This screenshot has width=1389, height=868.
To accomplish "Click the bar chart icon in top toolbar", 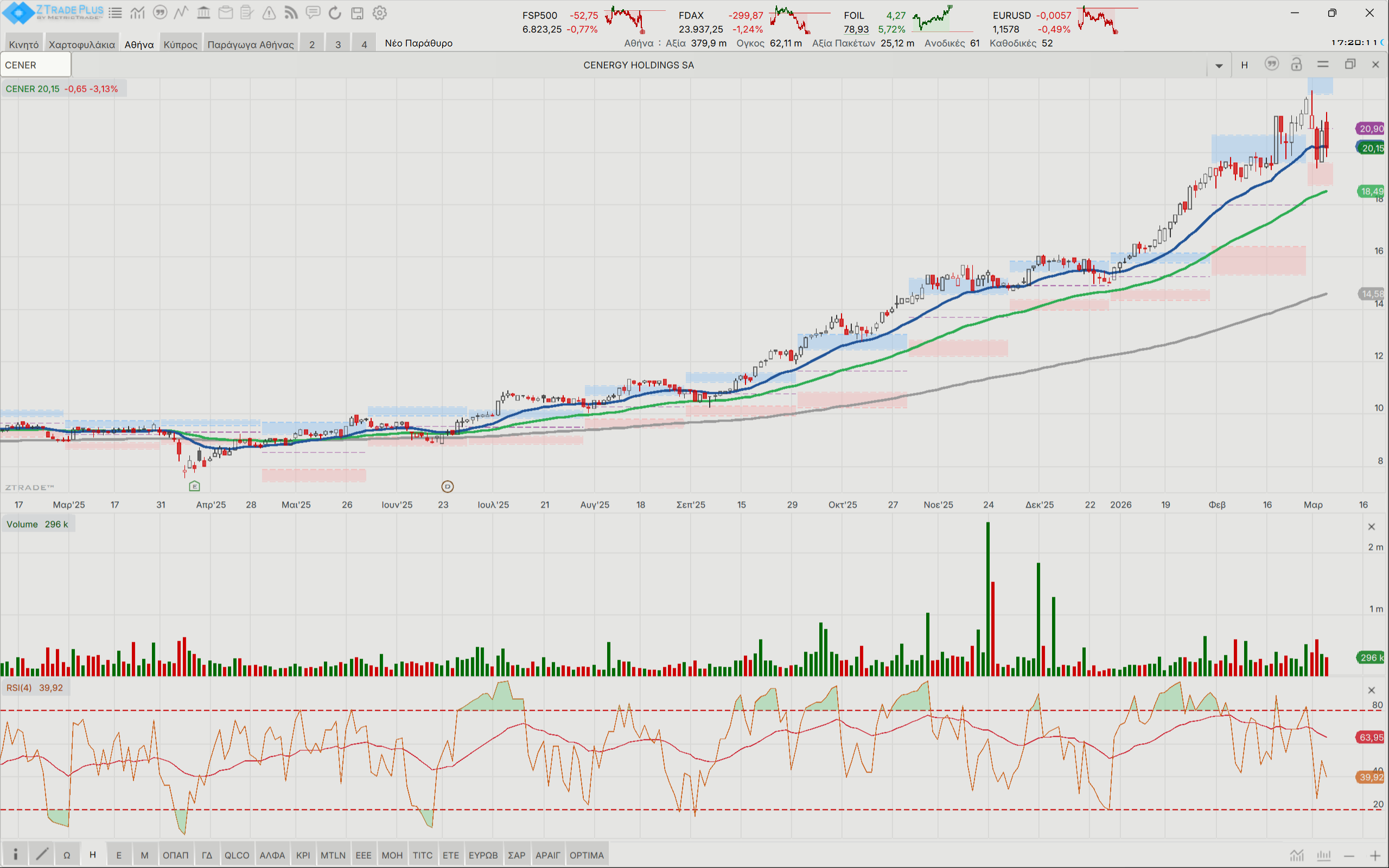I will (138, 12).
